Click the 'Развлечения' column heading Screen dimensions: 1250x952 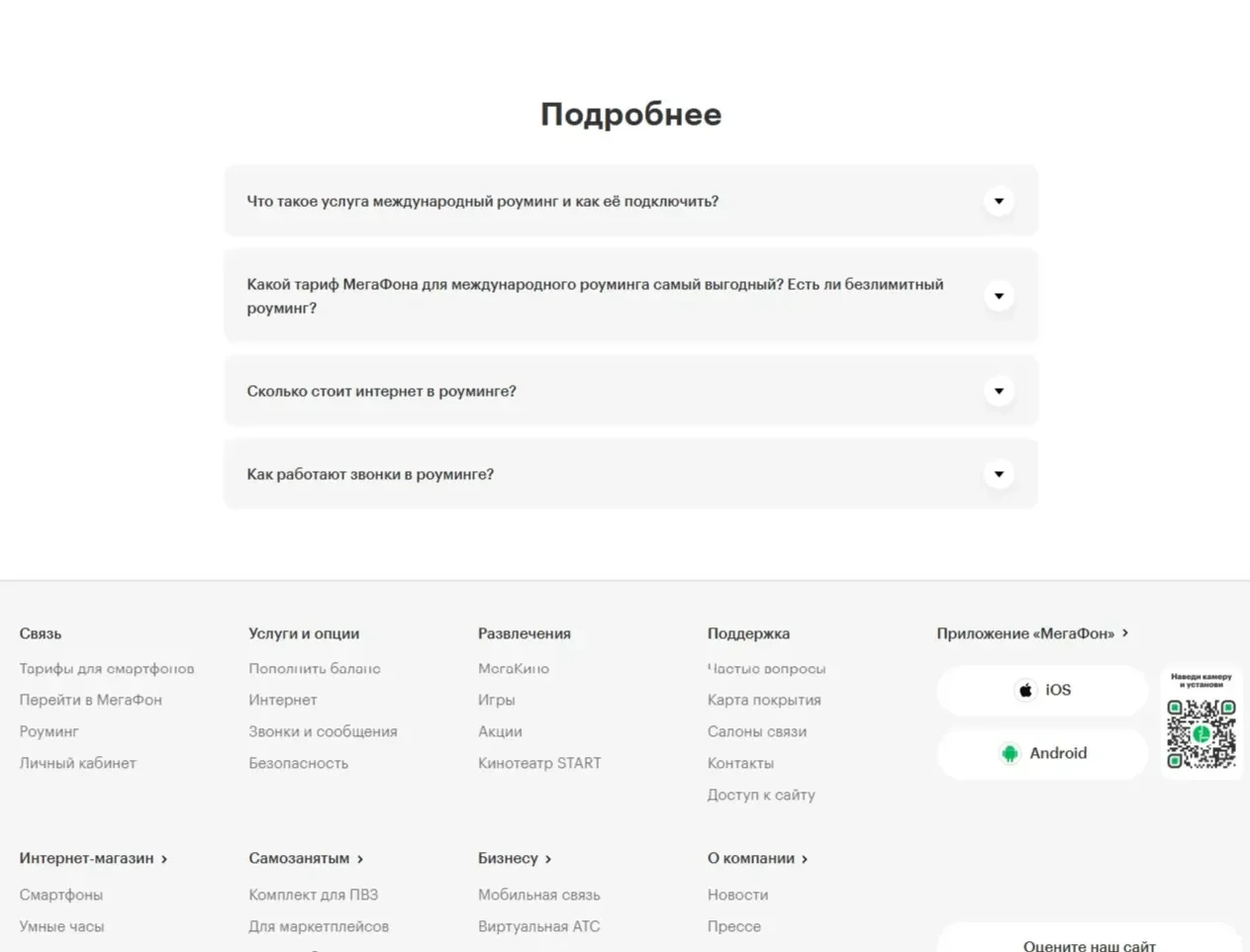point(525,633)
